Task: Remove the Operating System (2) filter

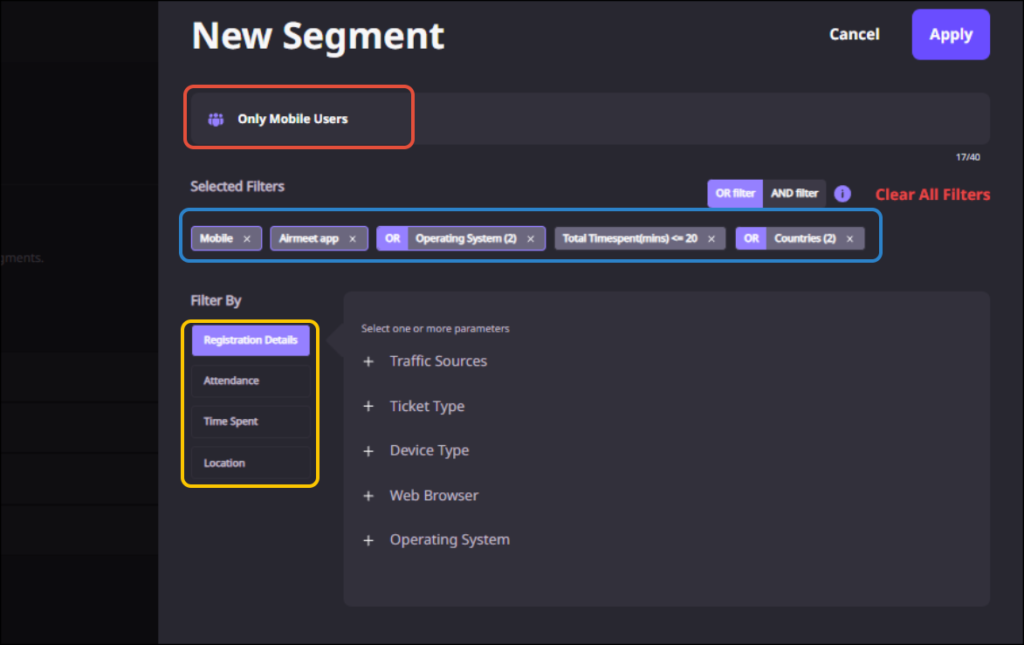Action: pos(531,239)
